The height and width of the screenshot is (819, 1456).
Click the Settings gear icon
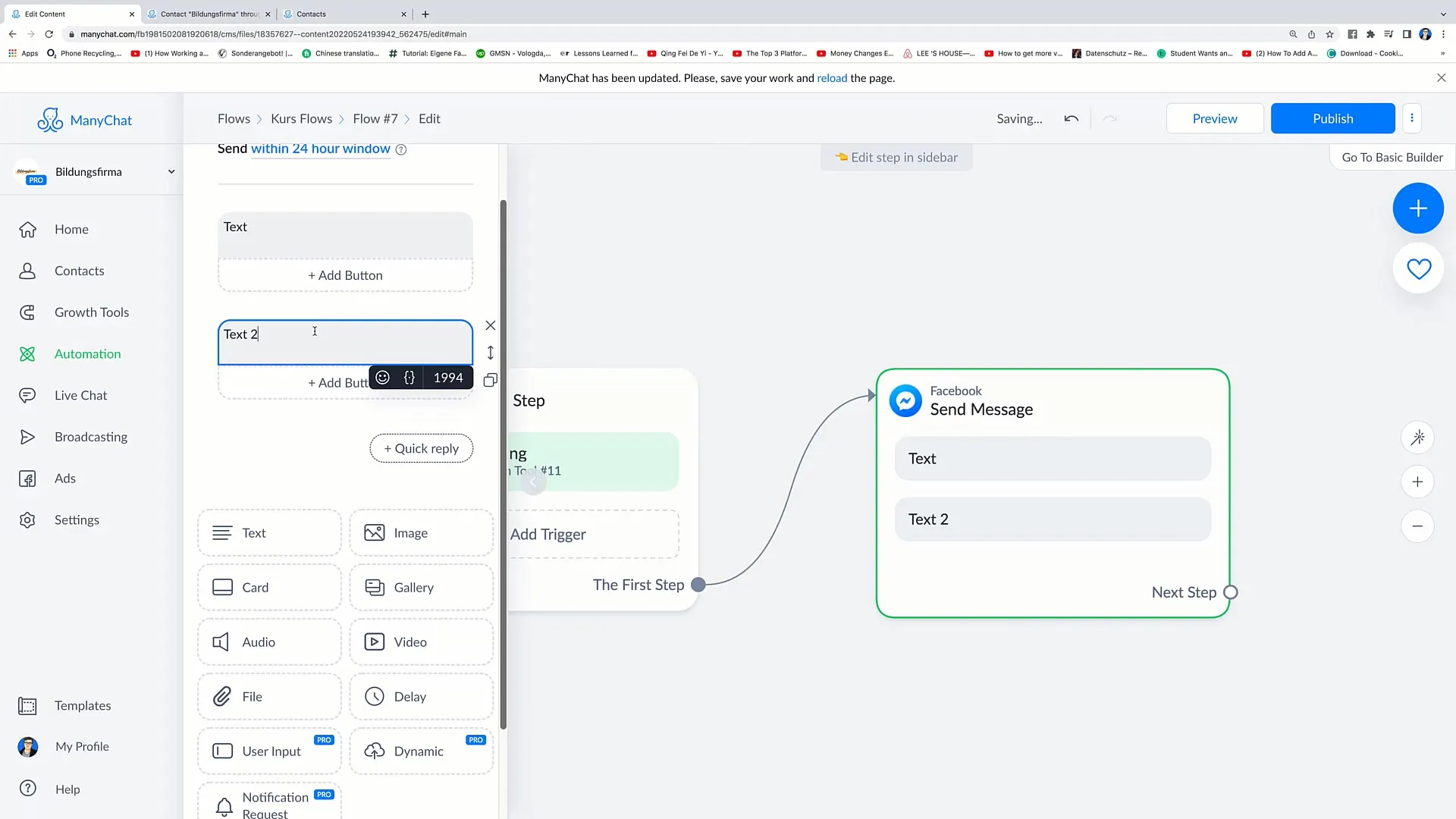tap(27, 520)
